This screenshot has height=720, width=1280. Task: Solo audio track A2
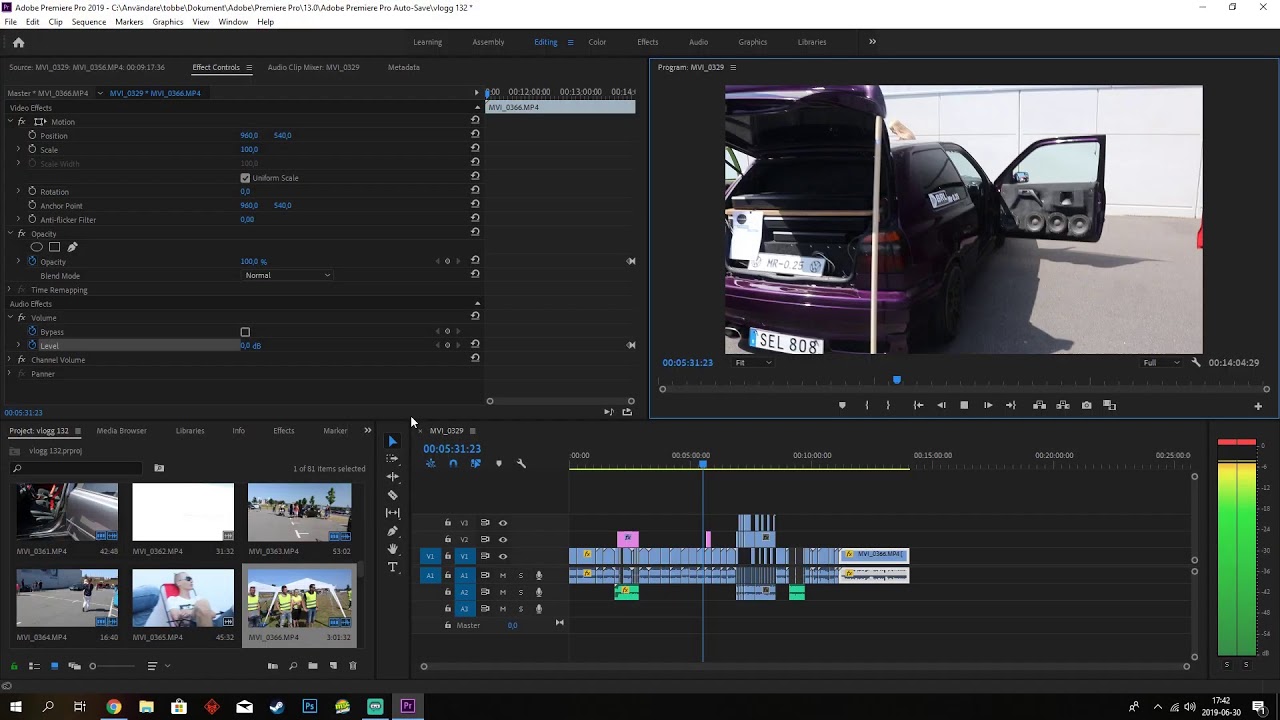520,592
